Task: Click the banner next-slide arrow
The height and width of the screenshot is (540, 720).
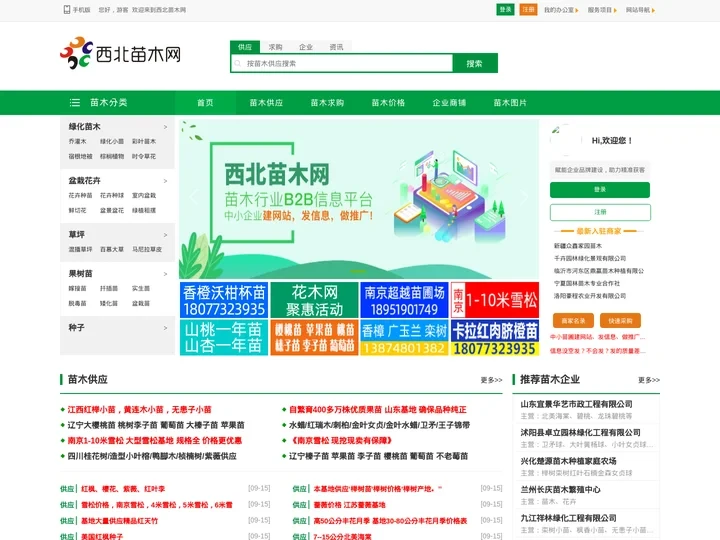Action: tap(524, 197)
